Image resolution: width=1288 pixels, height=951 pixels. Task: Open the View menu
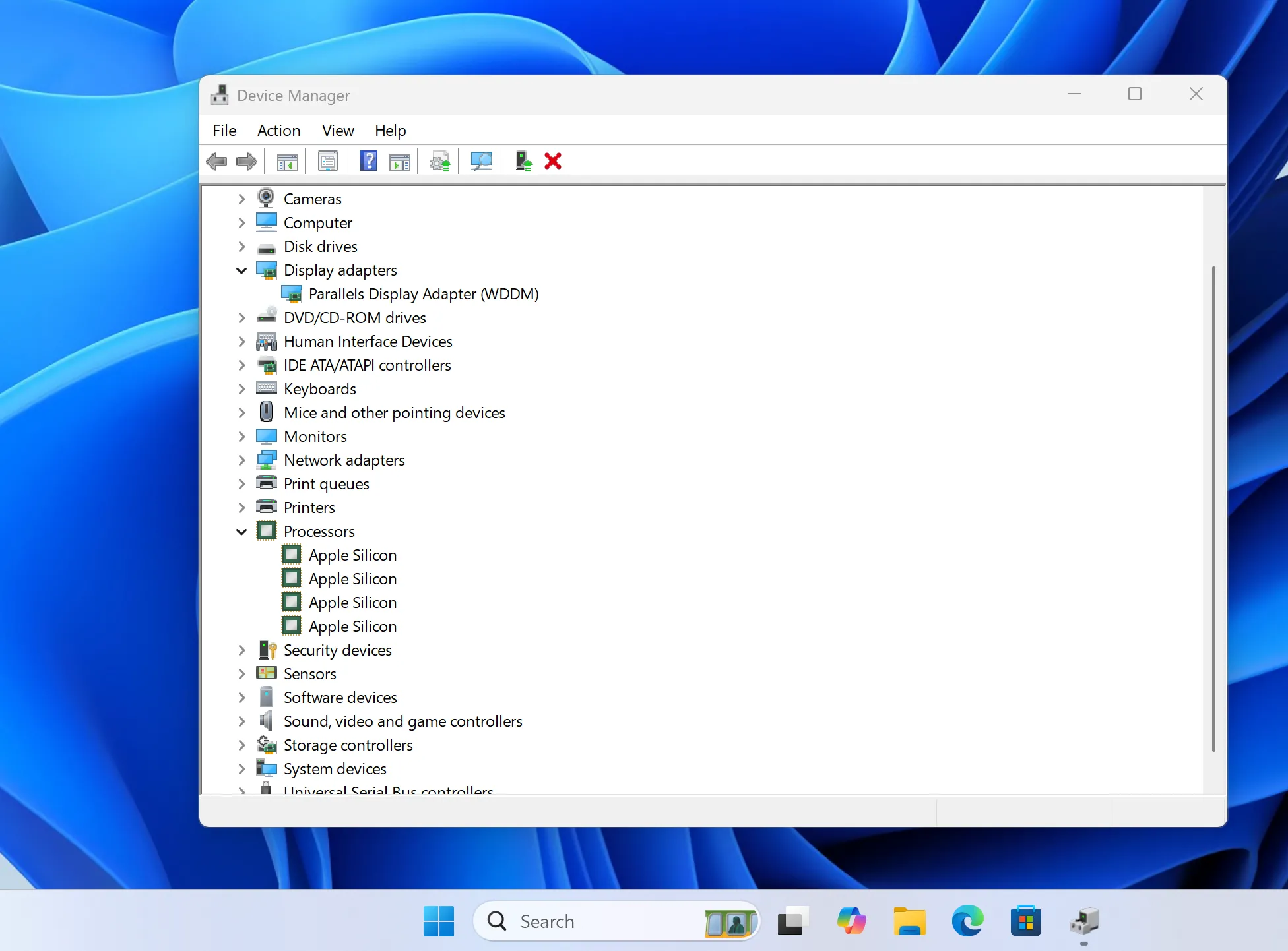337,130
